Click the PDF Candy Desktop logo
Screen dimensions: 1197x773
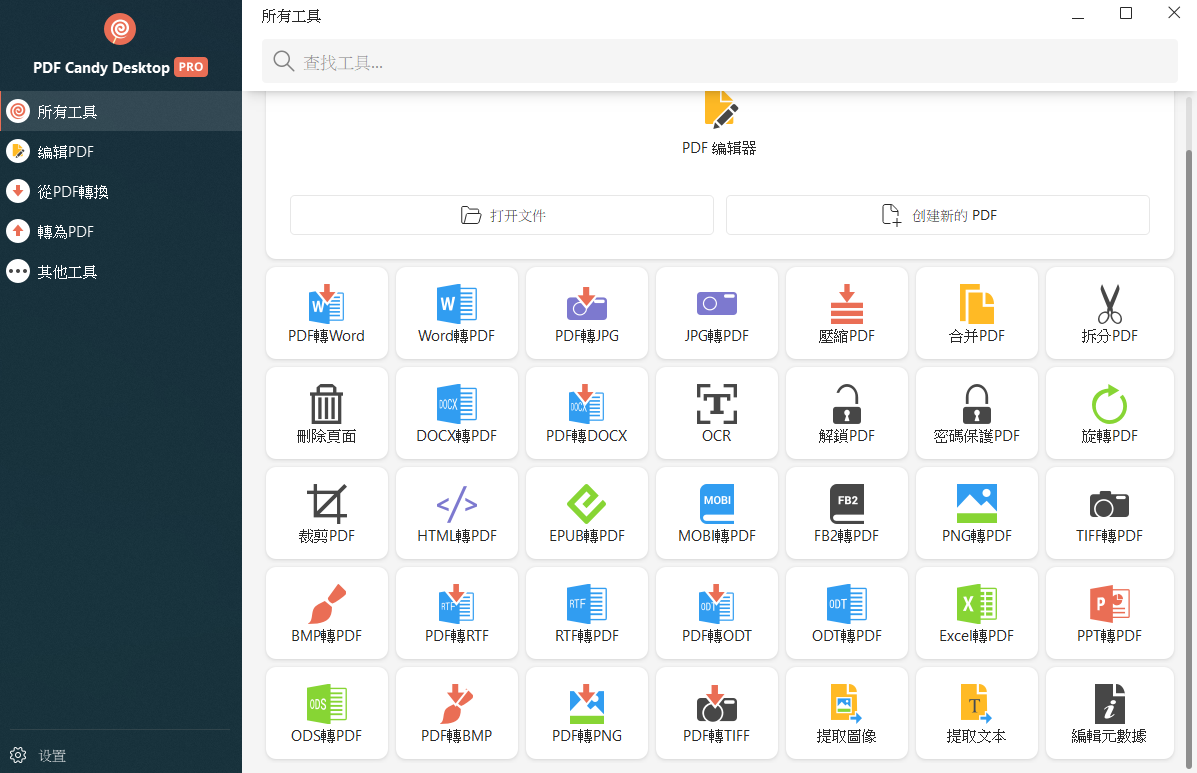pos(120,29)
